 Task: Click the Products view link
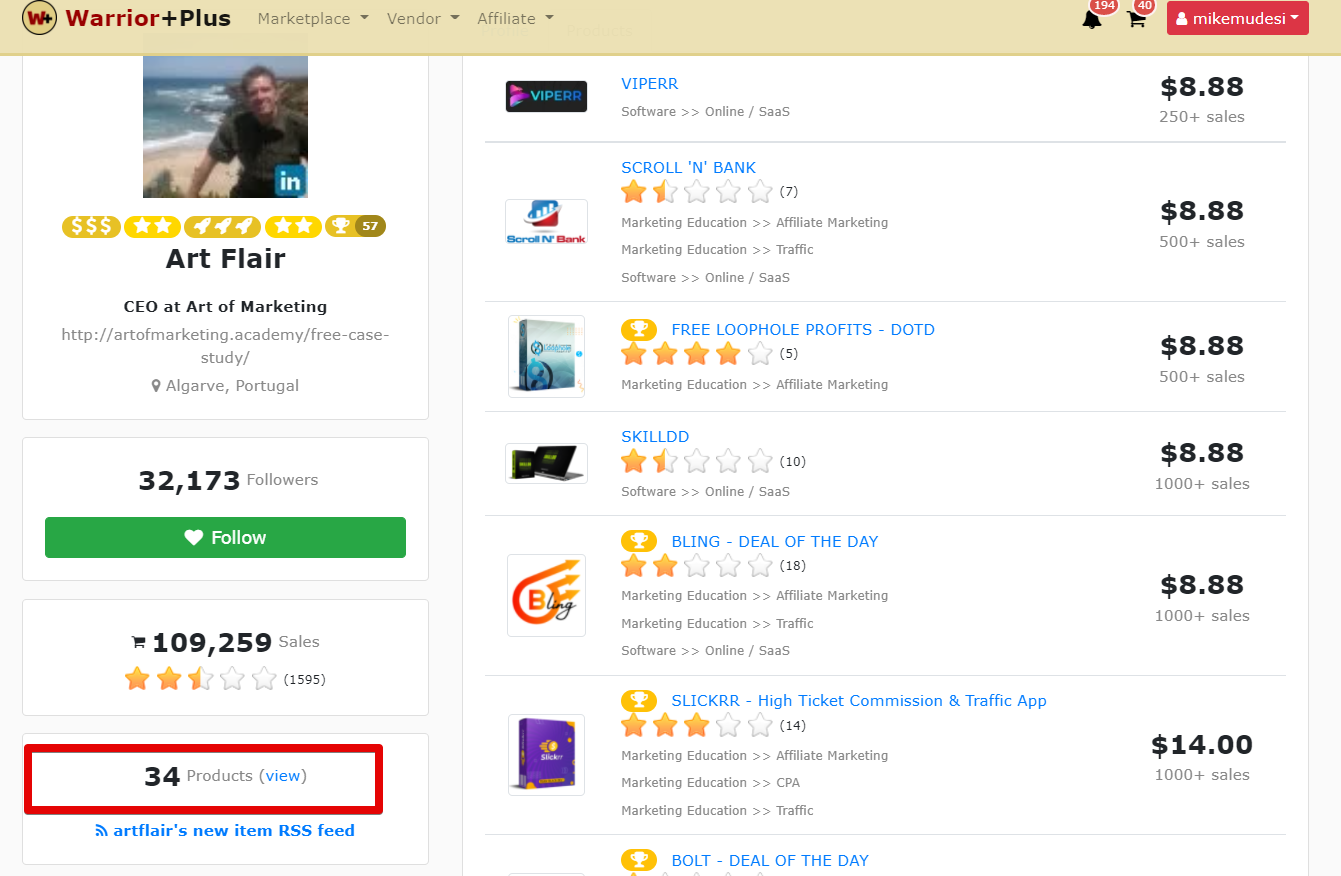[283, 776]
